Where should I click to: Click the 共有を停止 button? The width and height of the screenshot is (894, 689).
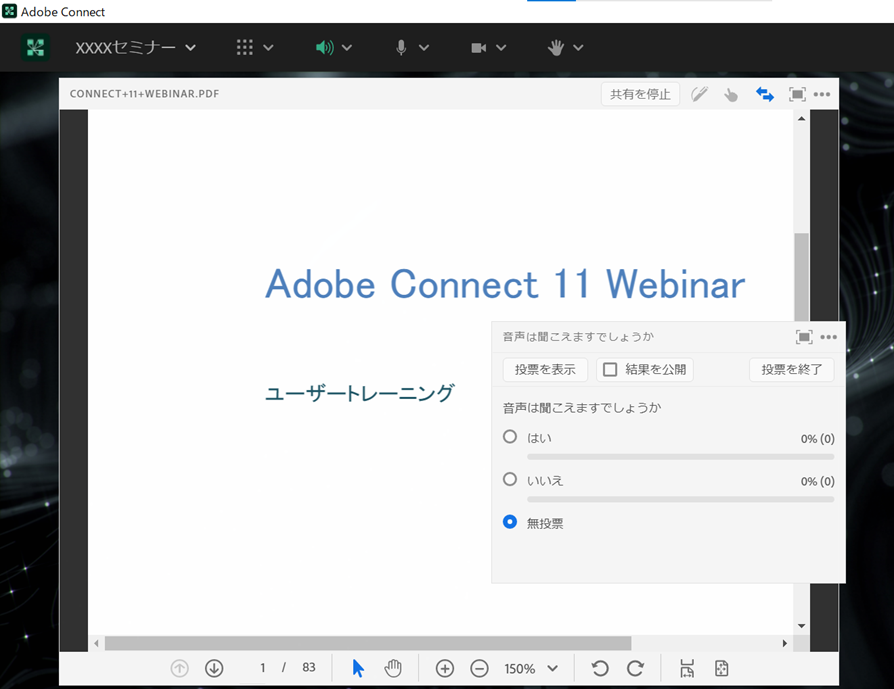(640, 94)
